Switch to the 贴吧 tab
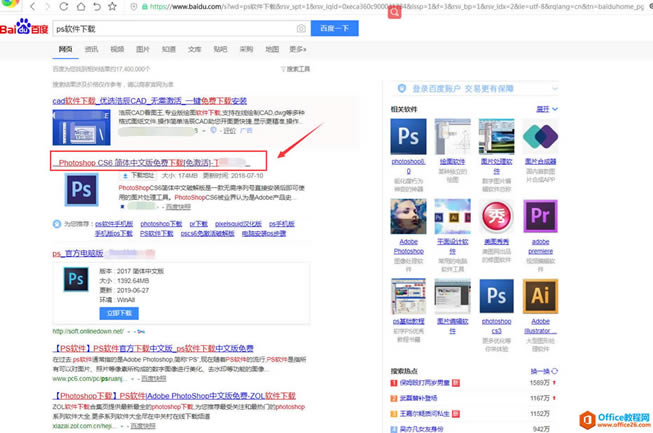The image size is (653, 433). pyautogui.click(x=220, y=49)
